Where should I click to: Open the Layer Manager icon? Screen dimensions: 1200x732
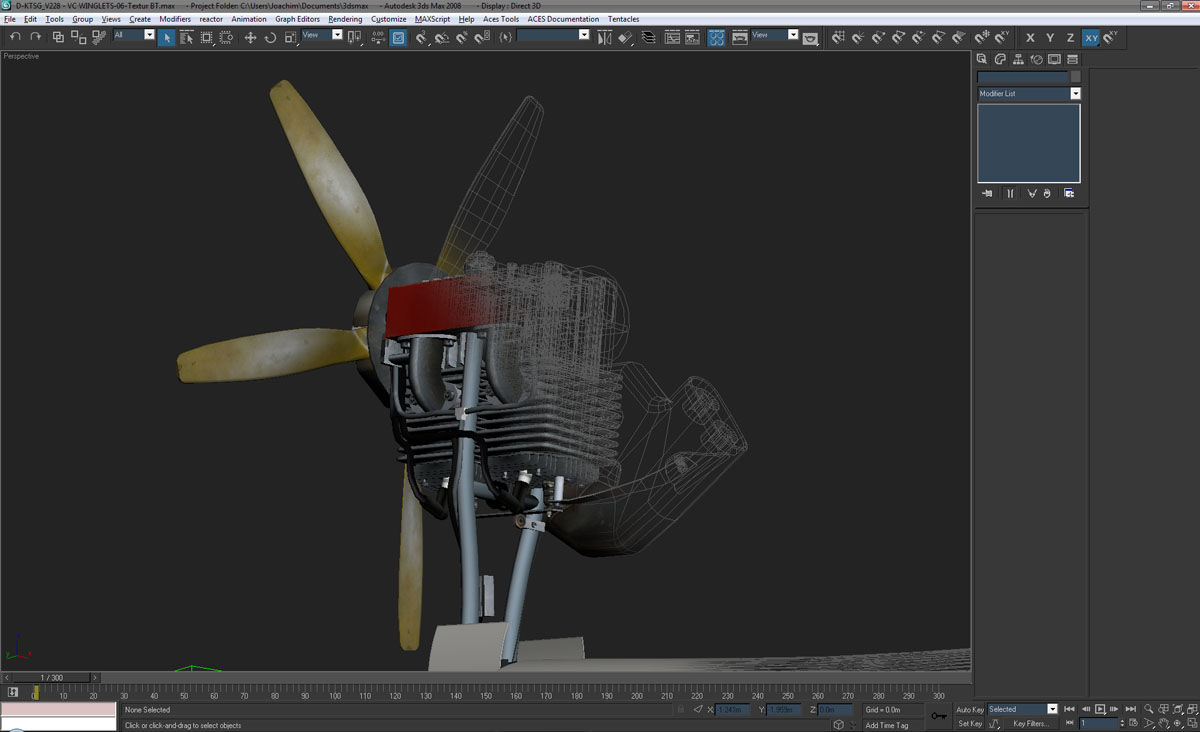point(649,37)
